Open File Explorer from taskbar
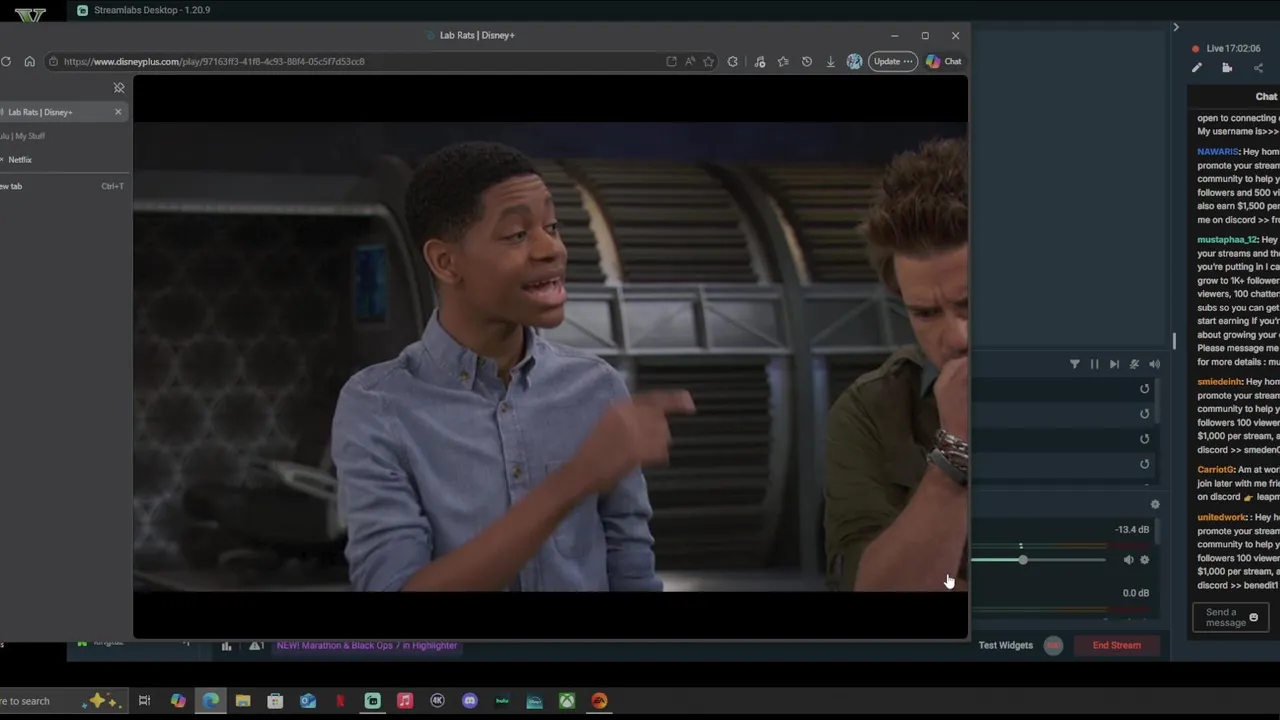 pos(243,701)
